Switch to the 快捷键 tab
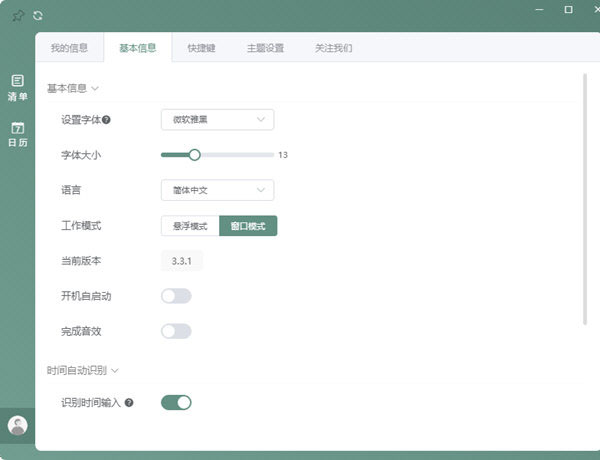Image resolution: width=600 pixels, height=460 pixels. 201,48
